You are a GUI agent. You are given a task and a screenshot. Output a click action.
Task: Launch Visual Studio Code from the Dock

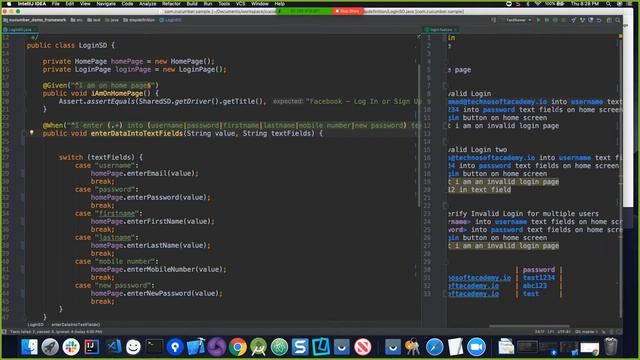(x=114, y=347)
